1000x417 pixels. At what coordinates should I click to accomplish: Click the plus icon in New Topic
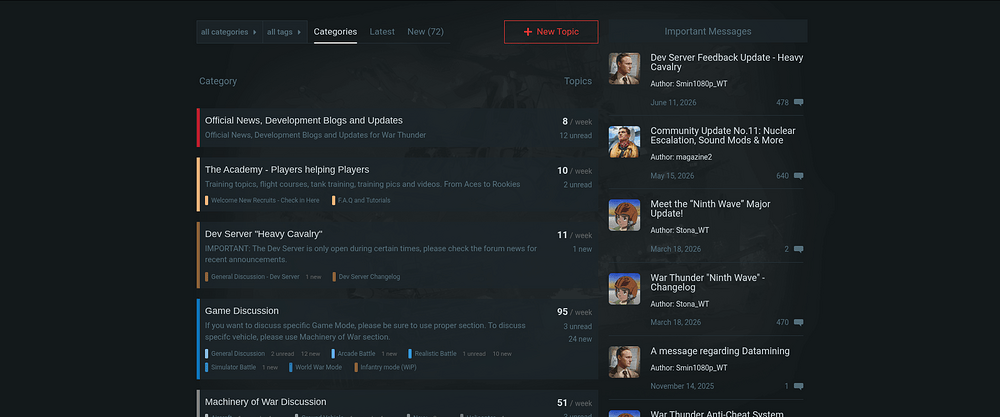(527, 32)
